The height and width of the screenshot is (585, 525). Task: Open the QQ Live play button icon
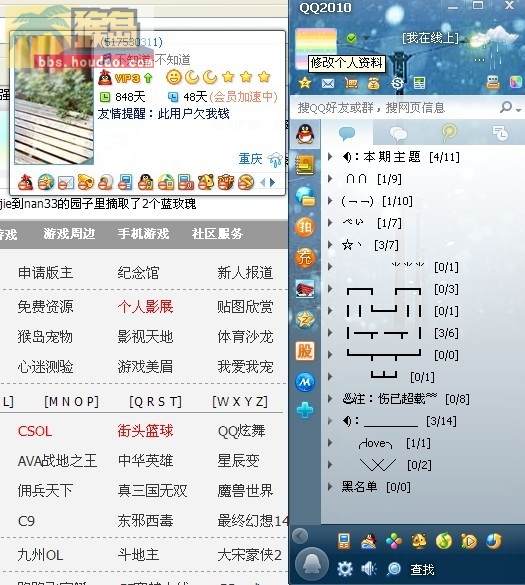pos(469,541)
